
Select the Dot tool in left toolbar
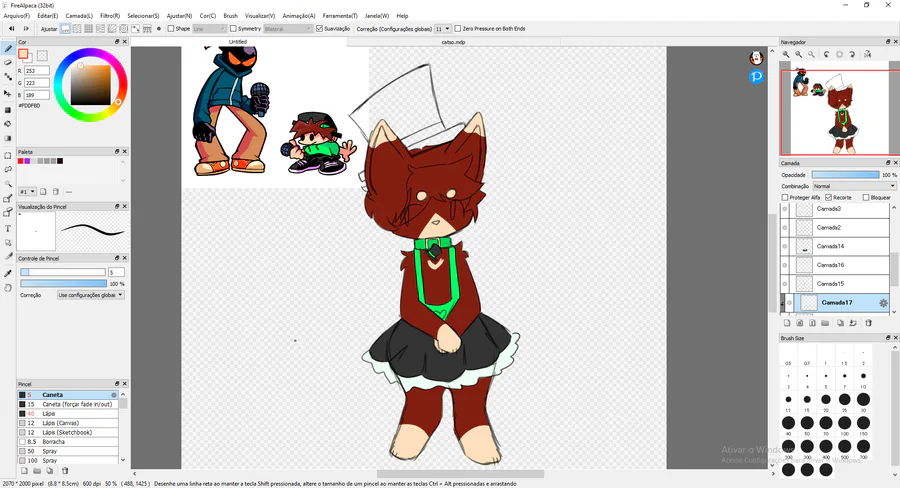click(x=8, y=77)
